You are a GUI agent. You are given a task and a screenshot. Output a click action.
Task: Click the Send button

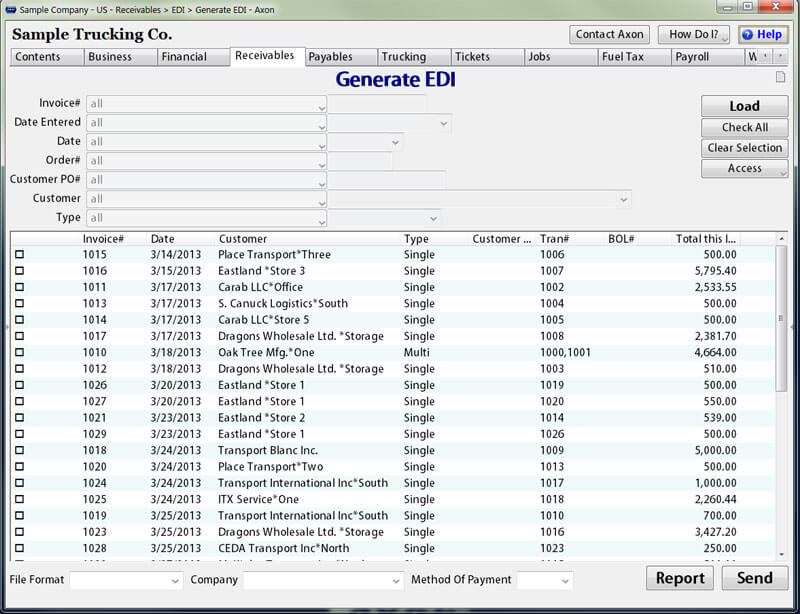tap(754, 578)
